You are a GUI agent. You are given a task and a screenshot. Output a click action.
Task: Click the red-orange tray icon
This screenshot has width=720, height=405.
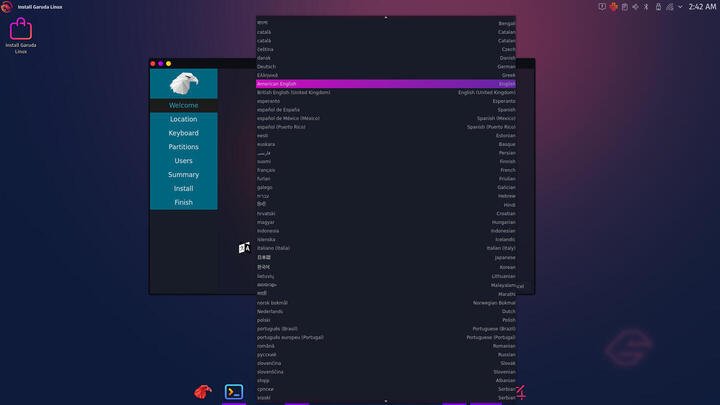click(x=613, y=7)
